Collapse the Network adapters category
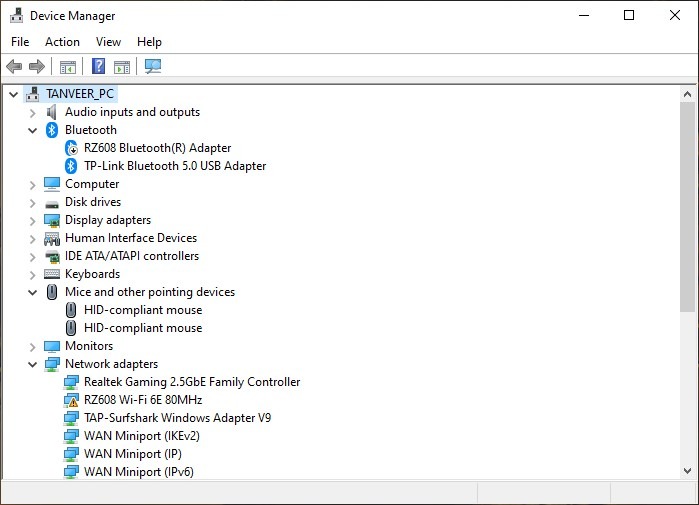 point(33,365)
